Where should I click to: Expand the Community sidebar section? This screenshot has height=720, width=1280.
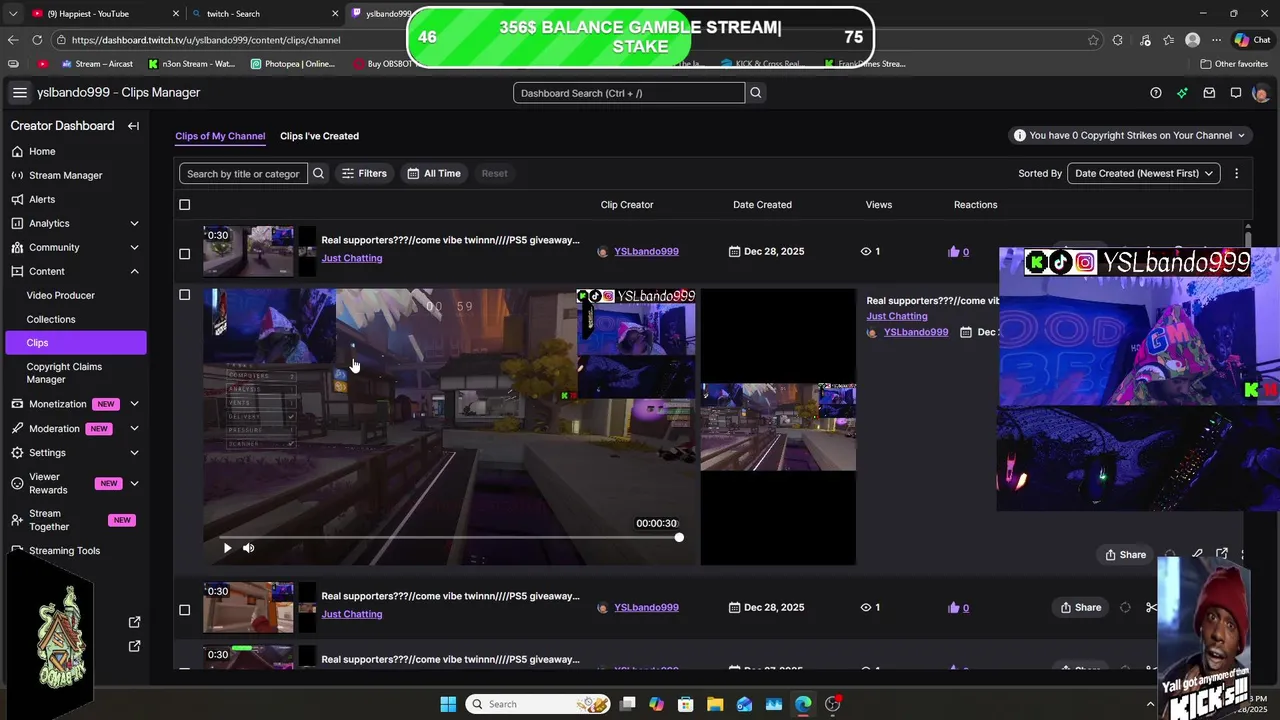pos(134,247)
